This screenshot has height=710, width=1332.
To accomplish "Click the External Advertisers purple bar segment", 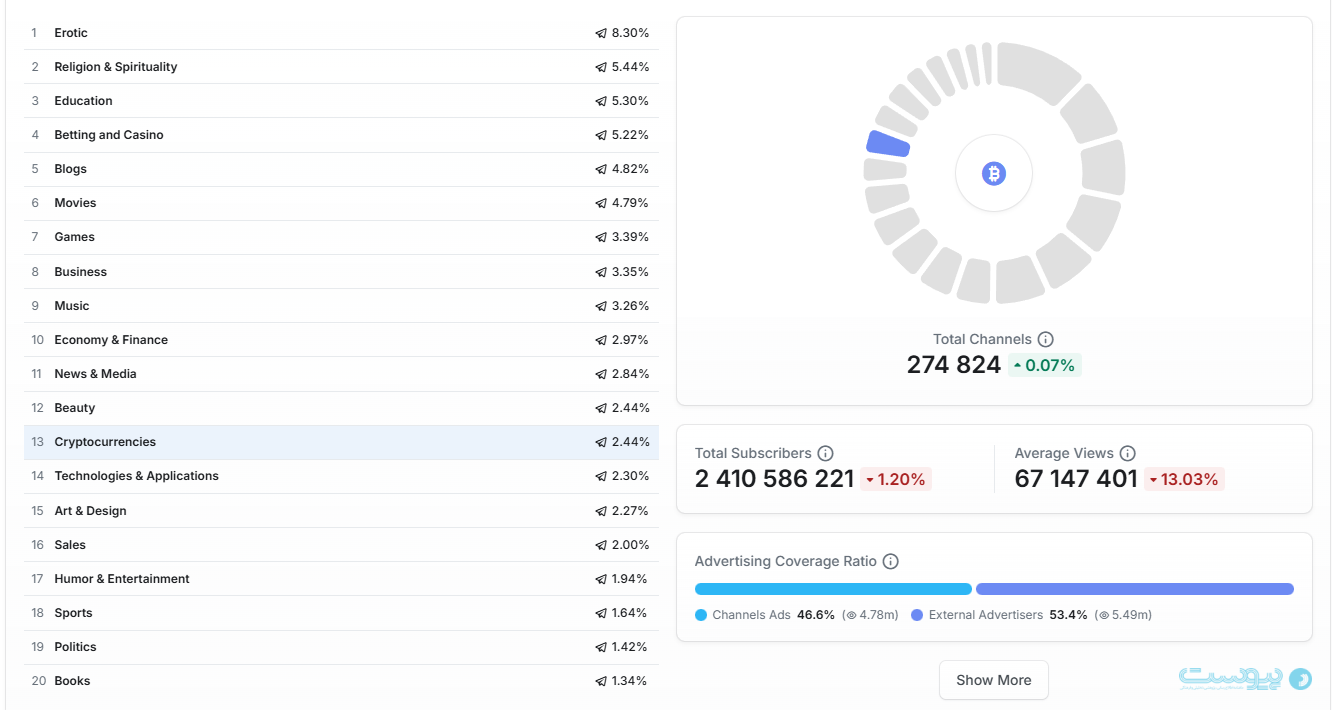I will click(x=1134, y=589).
